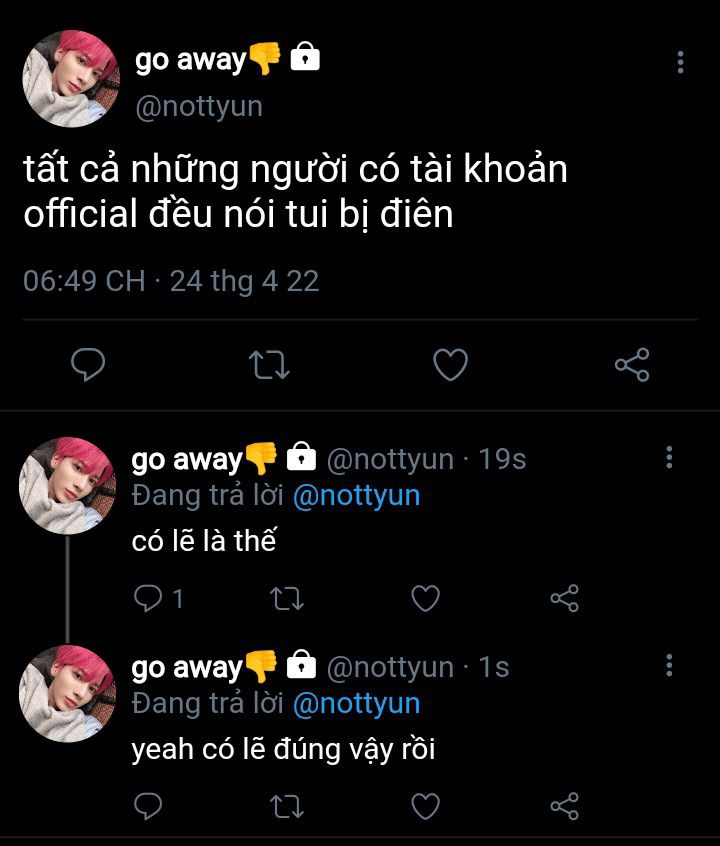Open the main tweet's three-dot menu
Screen dimensions: 720x846
click(x=680, y=63)
